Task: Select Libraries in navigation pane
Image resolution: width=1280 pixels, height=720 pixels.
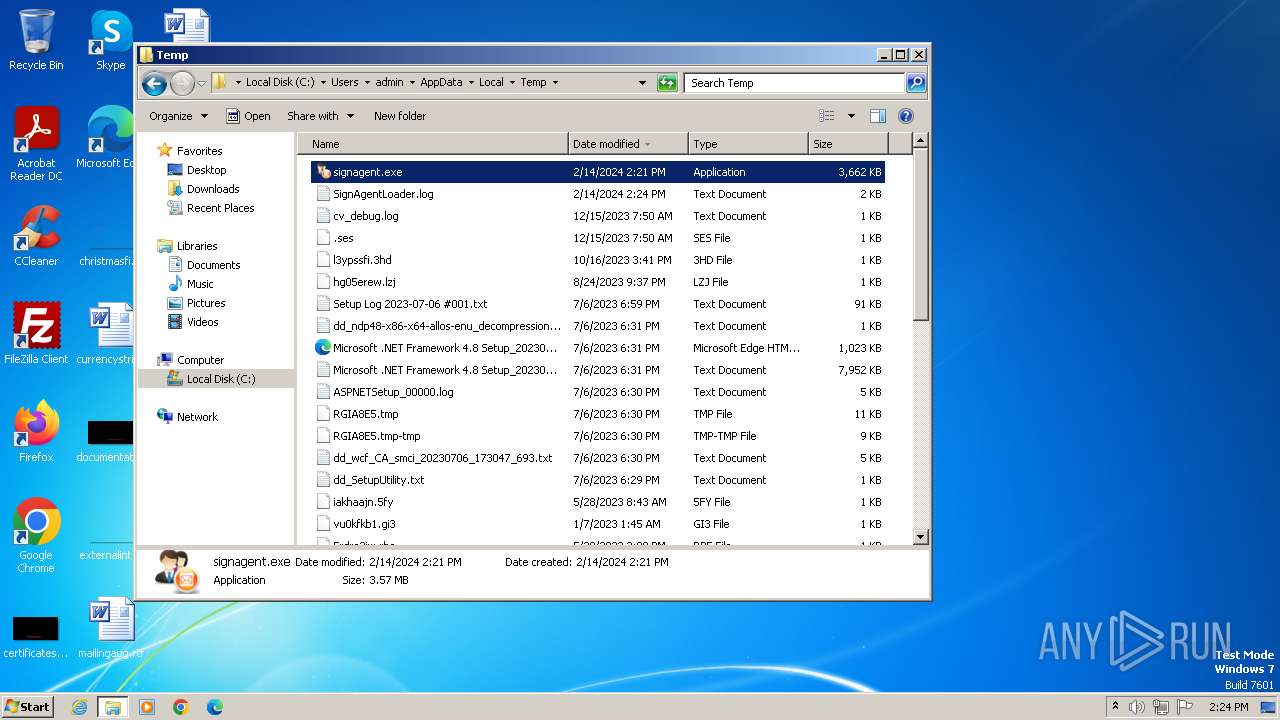Action: pyautogui.click(x=197, y=246)
